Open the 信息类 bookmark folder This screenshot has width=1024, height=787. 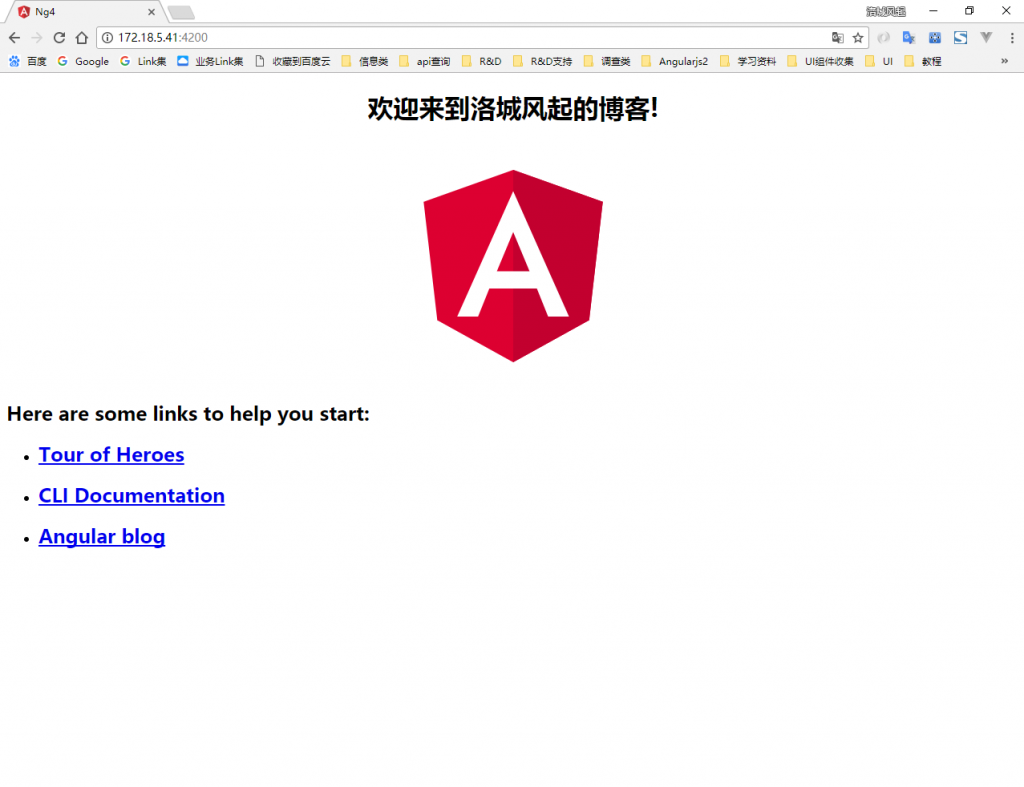(365, 61)
